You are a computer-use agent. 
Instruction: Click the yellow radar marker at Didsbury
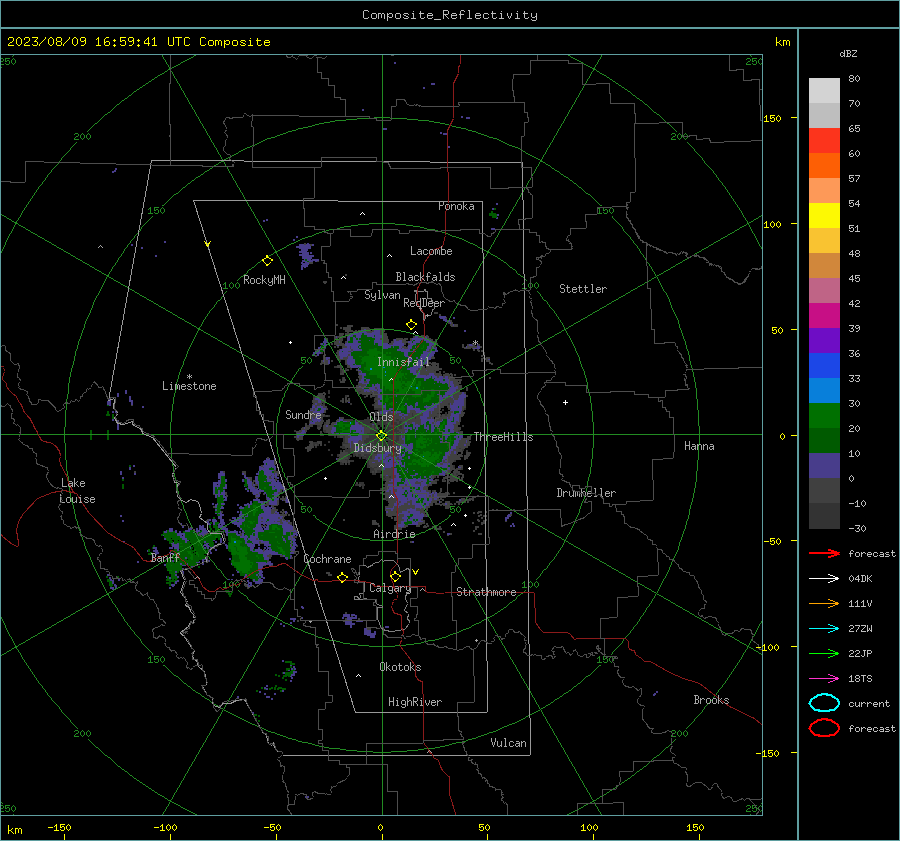point(381,436)
